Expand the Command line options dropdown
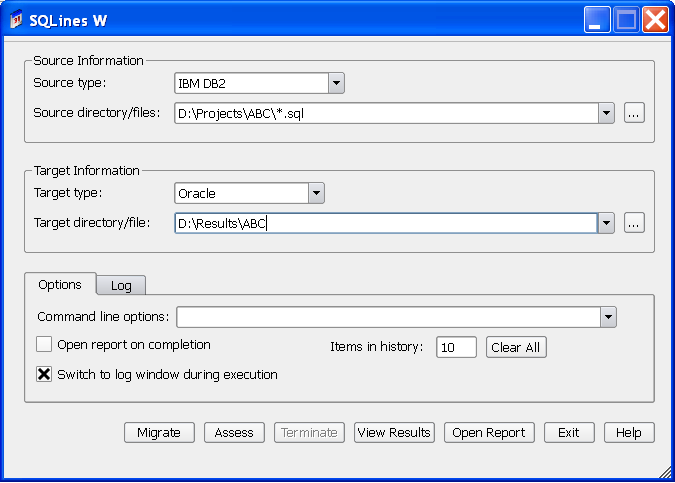Screen dimensions: 675x483 coord(608,317)
